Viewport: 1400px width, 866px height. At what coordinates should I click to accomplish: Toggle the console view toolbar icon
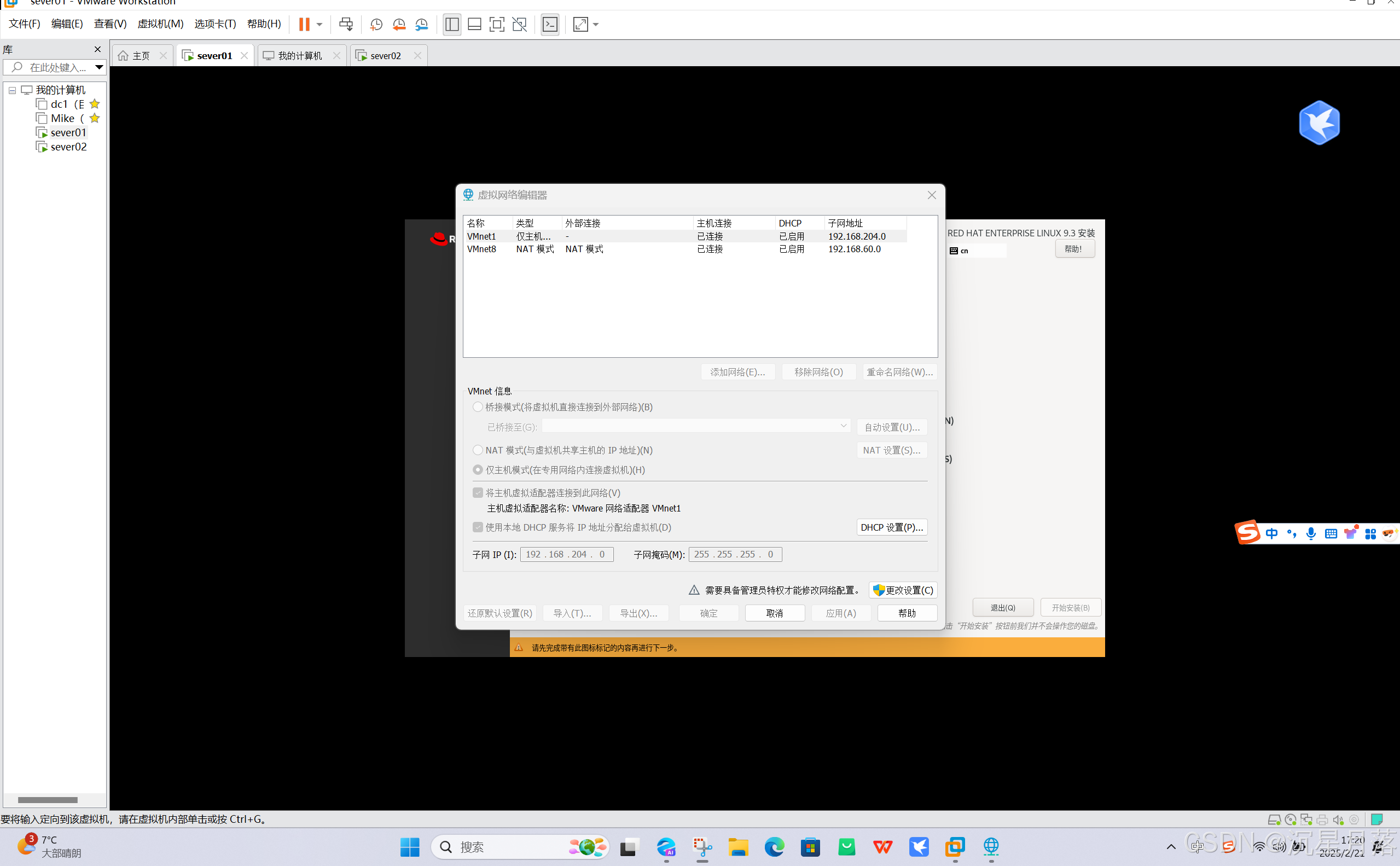pos(550,24)
